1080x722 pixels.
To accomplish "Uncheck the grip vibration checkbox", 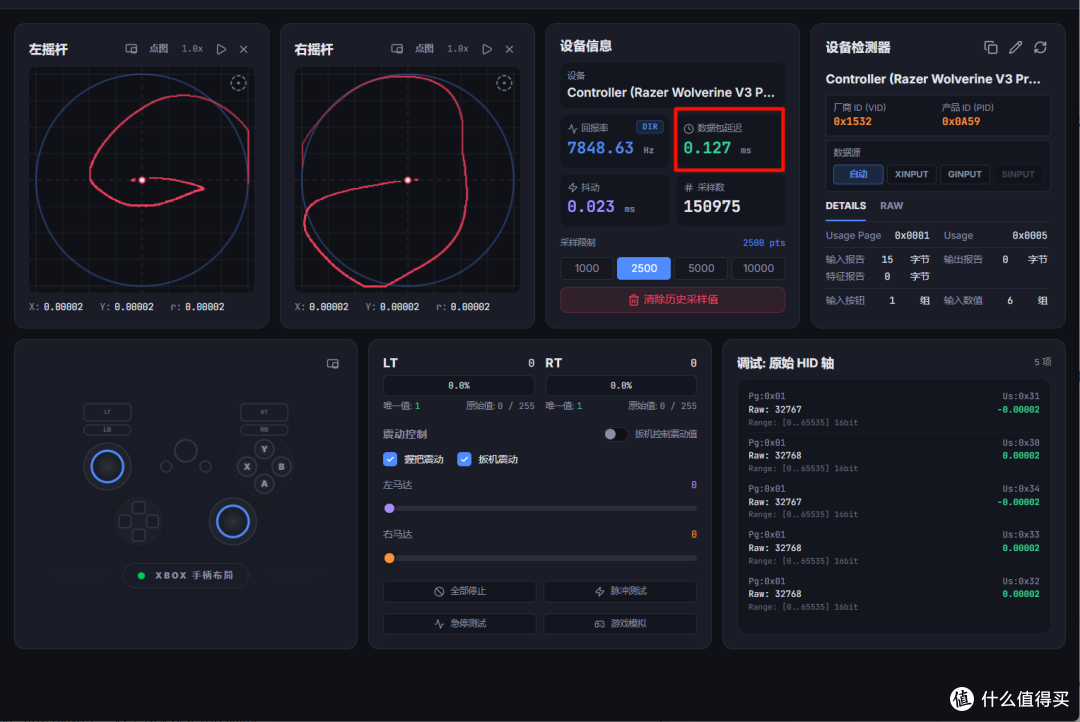I will [x=390, y=460].
